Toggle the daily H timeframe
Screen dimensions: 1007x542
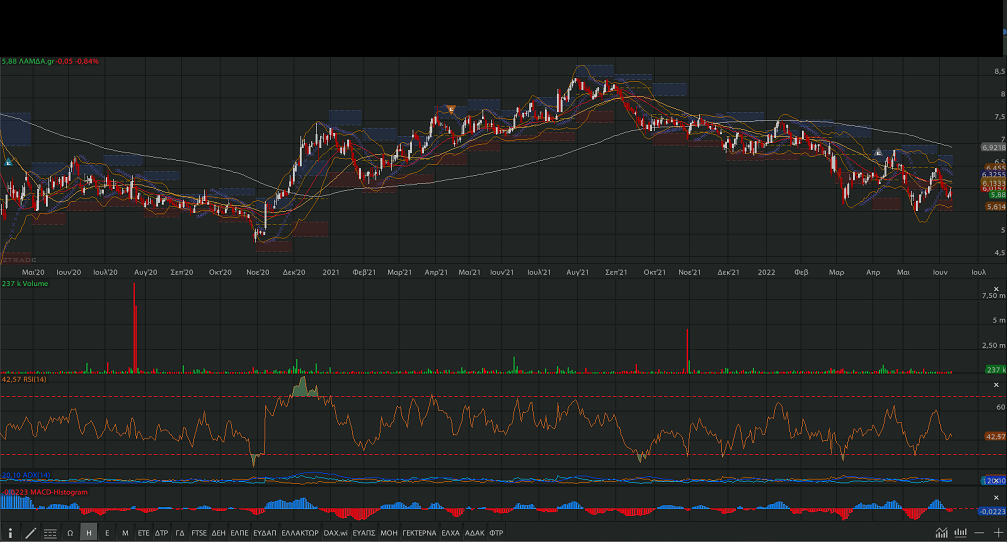click(x=89, y=533)
